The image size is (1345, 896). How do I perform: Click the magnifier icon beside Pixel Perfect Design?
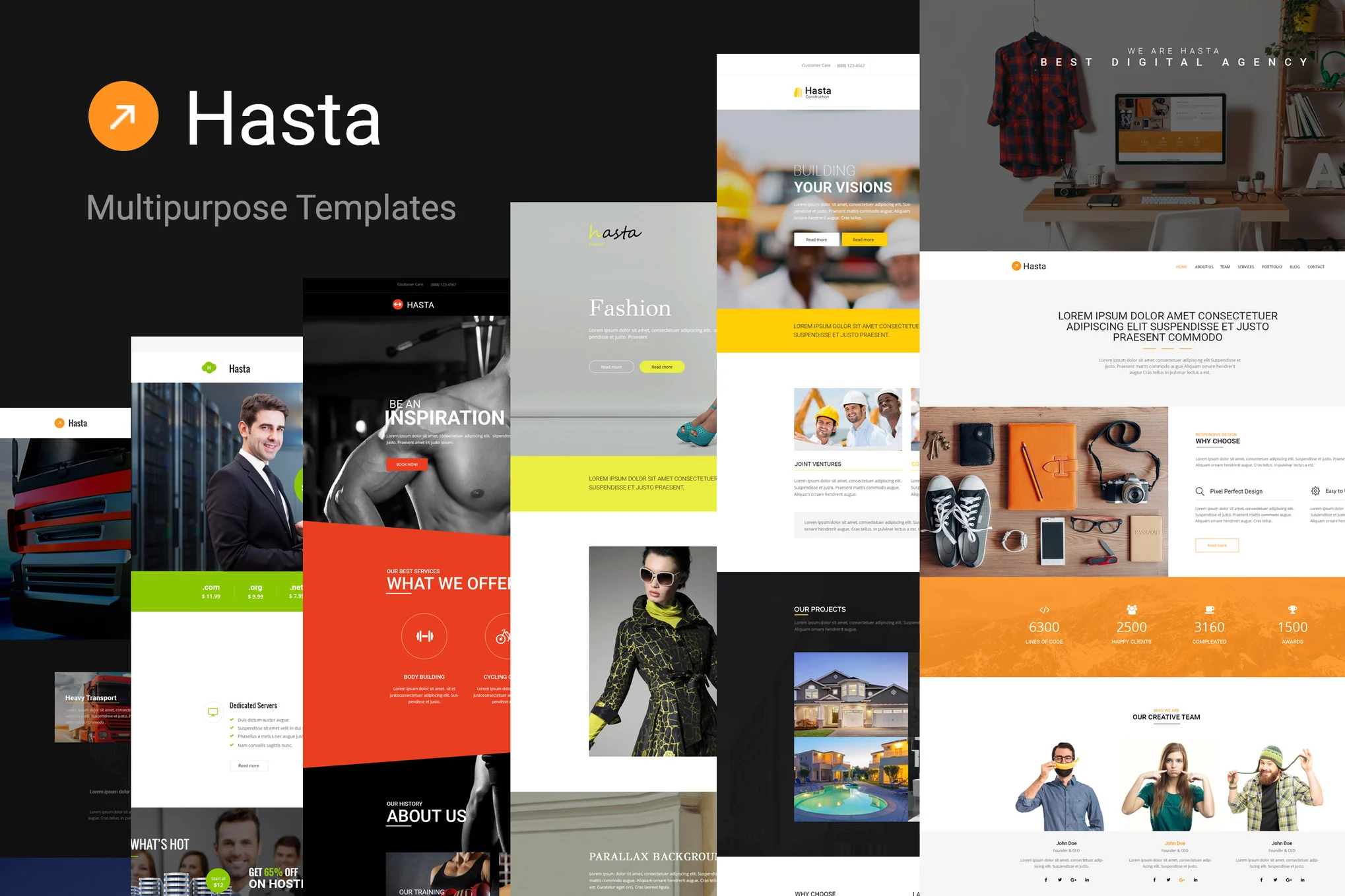(1200, 492)
